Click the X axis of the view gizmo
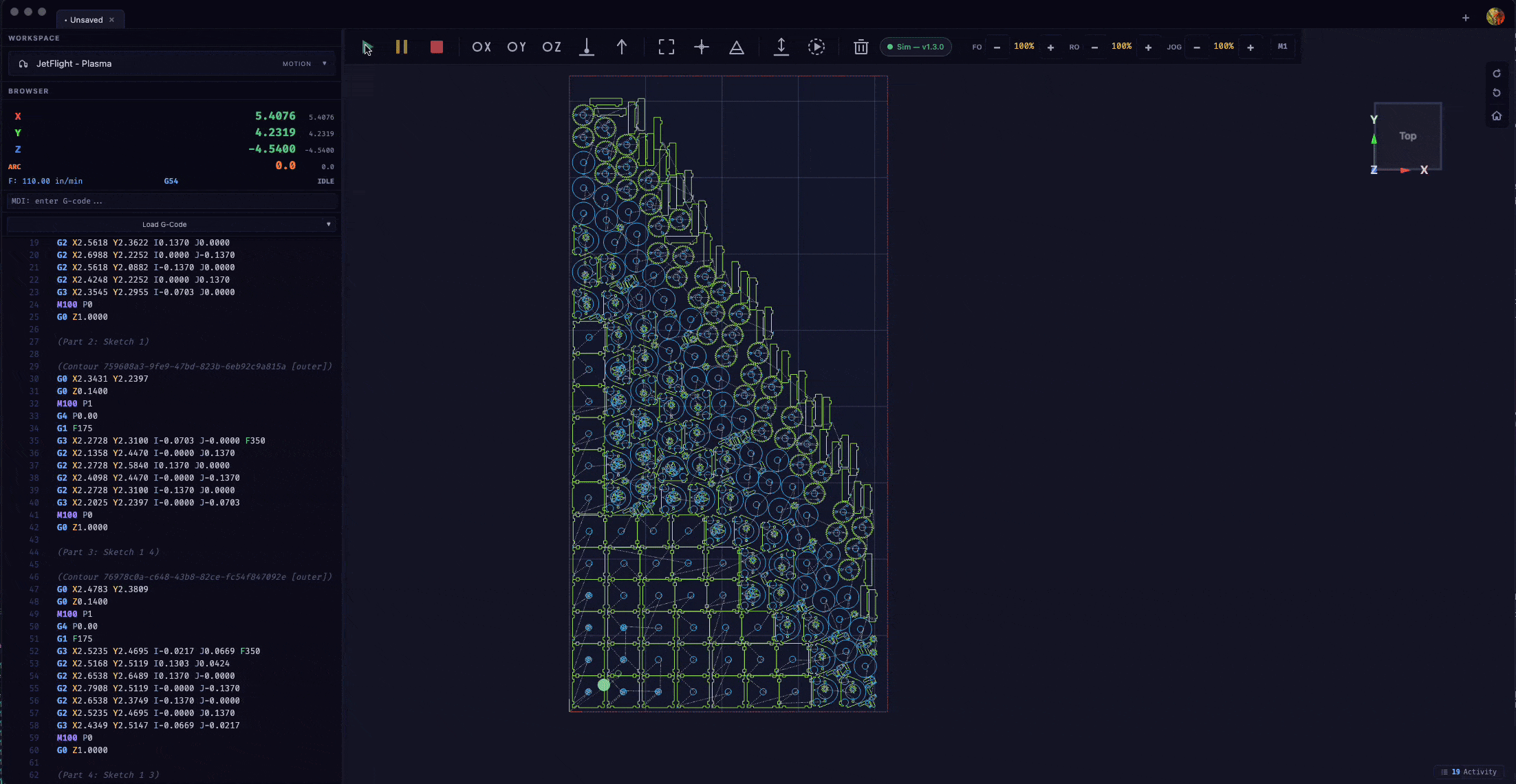The image size is (1516, 784). click(1424, 170)
